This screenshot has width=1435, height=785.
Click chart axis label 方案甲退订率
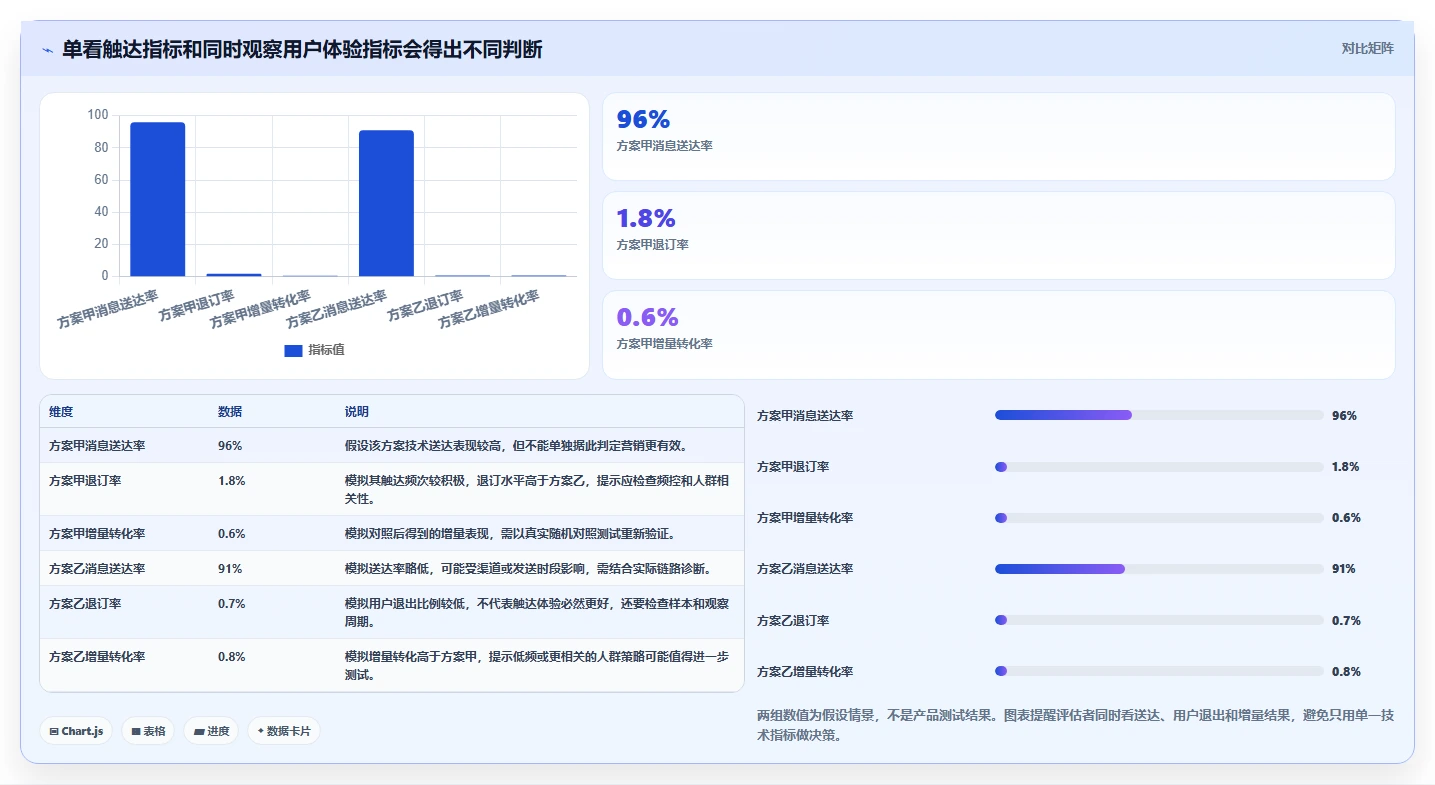click(x=197, y=306)
